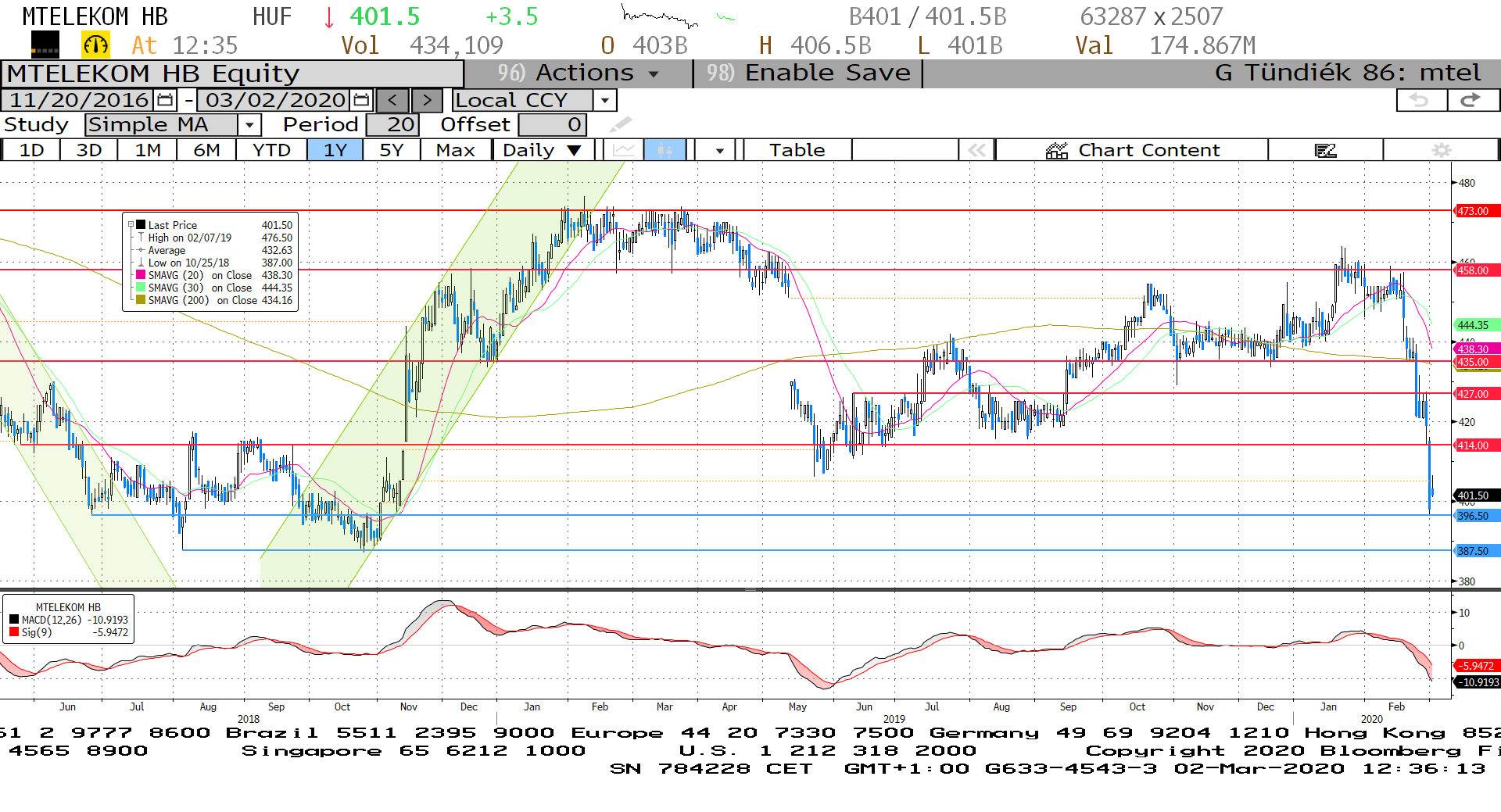Click SMAVG (20) magenta legend swatch
The image size is (1501, 812).
click(x=141, y=275)
